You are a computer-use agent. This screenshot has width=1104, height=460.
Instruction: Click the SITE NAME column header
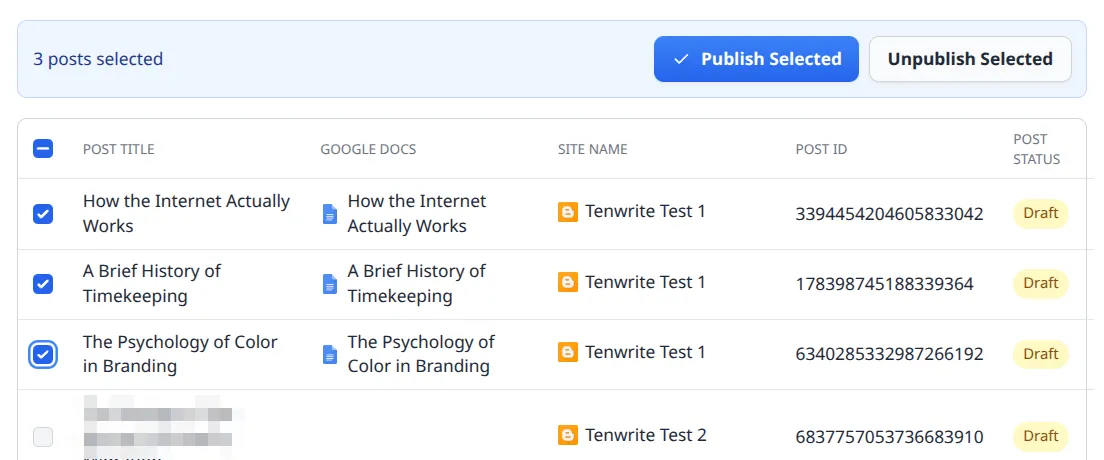click(593, 149)
